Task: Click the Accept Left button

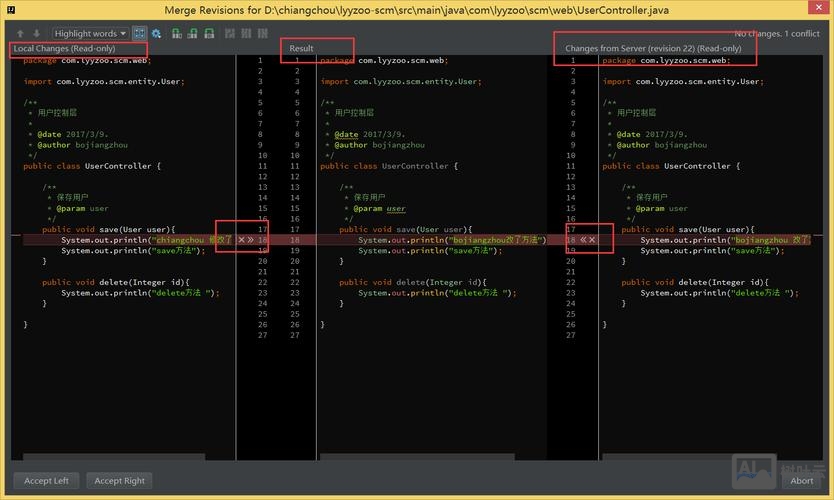Action: click(x=47, y=480)
